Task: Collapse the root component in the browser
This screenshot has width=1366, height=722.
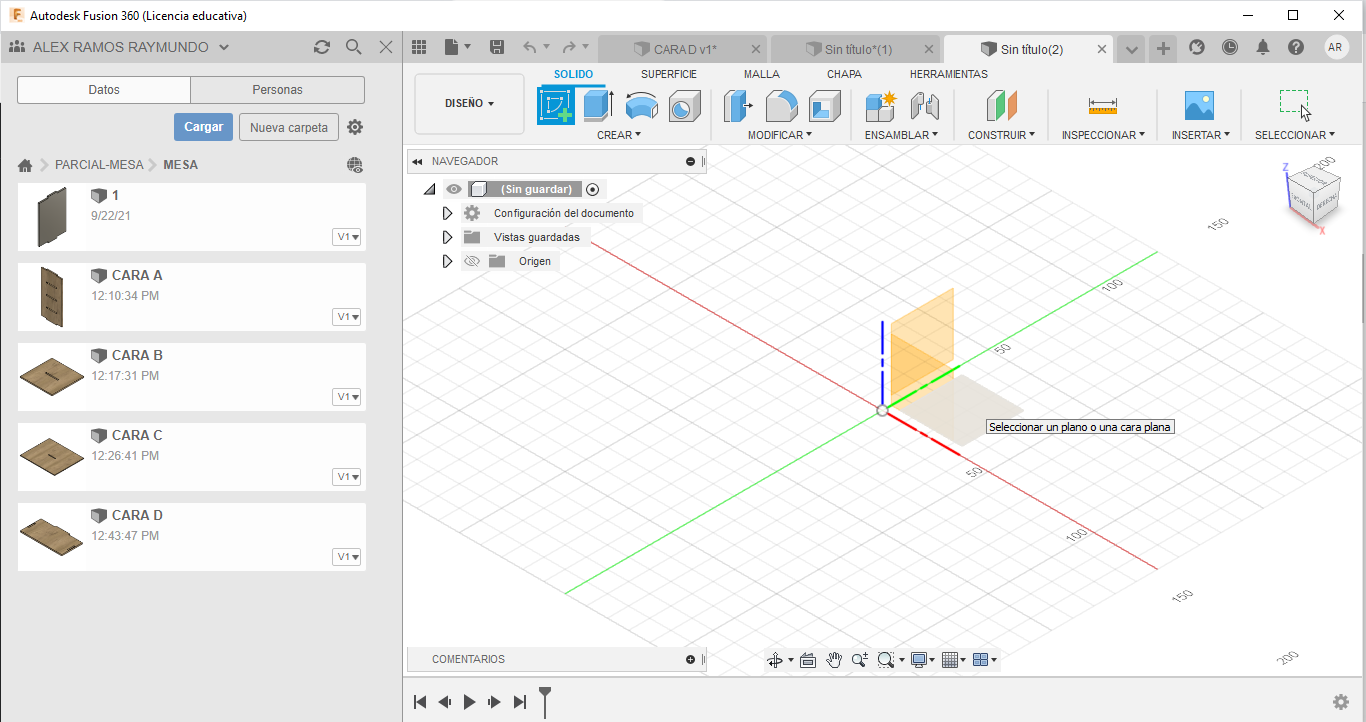Action: coord(430,189)
